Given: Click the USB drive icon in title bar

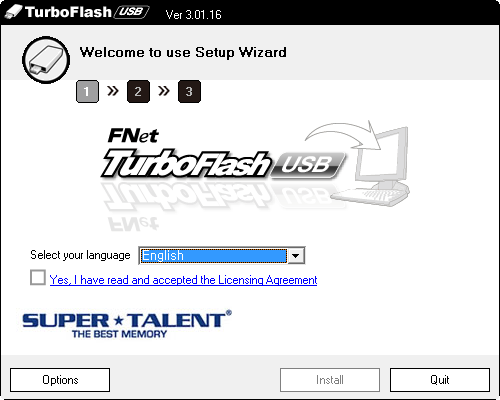Looking at the screenshot, I should [x=13, y=12].
